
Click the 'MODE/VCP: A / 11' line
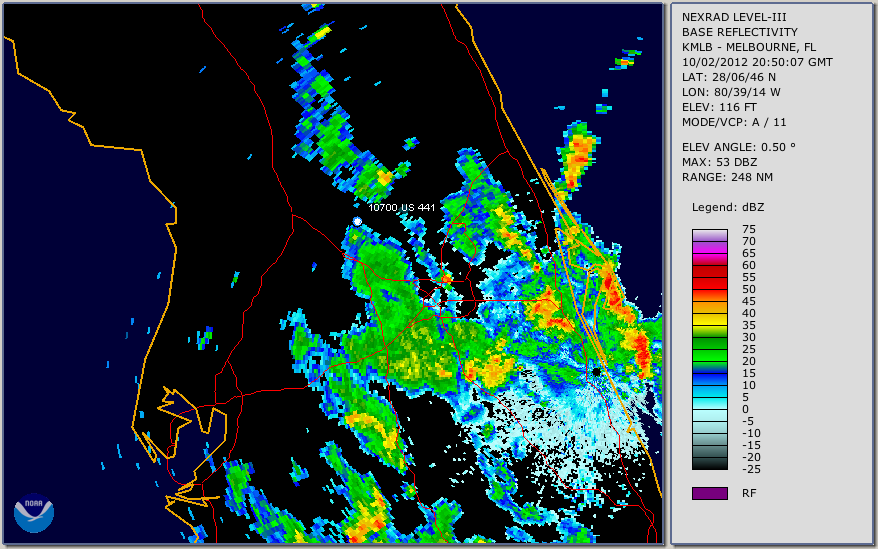pyautogui.click(x=734, y=122)
